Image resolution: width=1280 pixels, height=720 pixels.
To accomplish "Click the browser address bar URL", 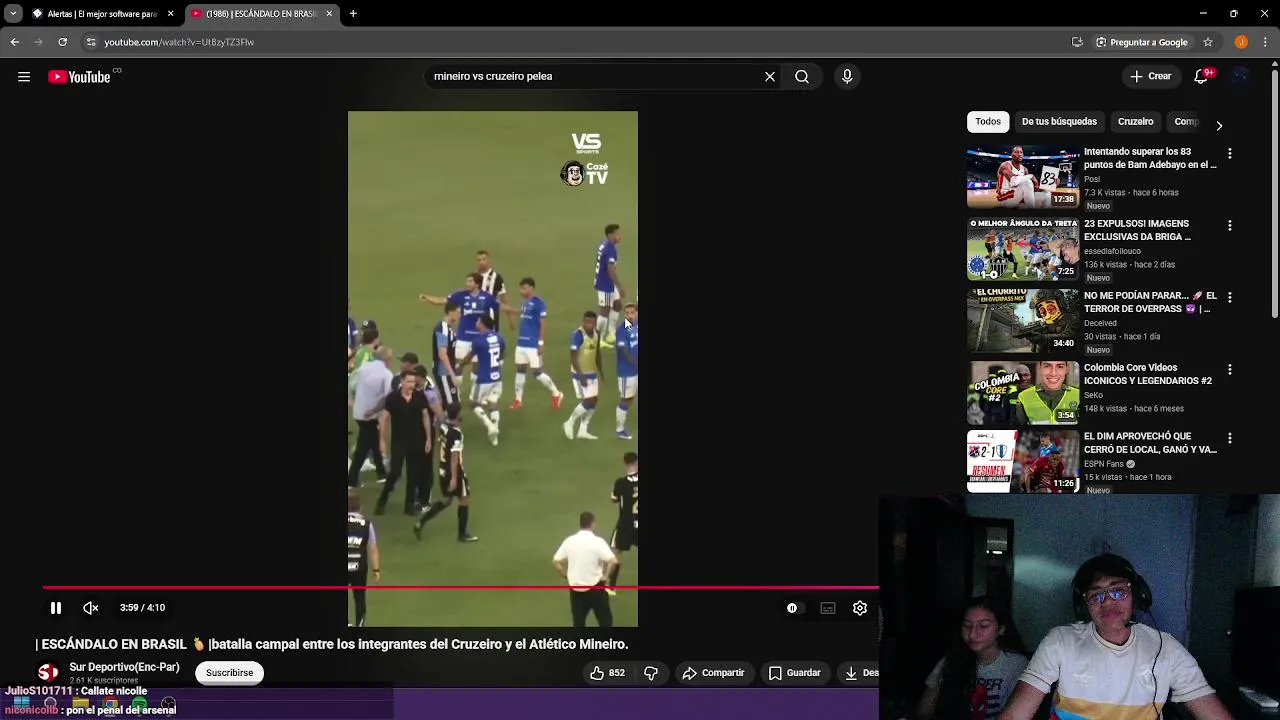I will (179, 42).
